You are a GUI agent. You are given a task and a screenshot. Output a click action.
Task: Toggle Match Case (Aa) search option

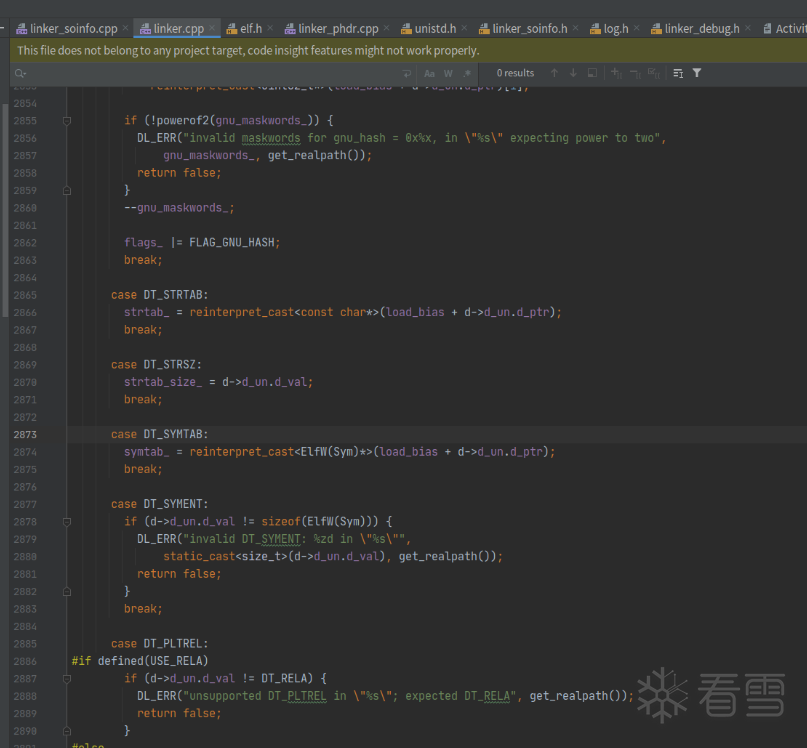click(x=430, y=73)
